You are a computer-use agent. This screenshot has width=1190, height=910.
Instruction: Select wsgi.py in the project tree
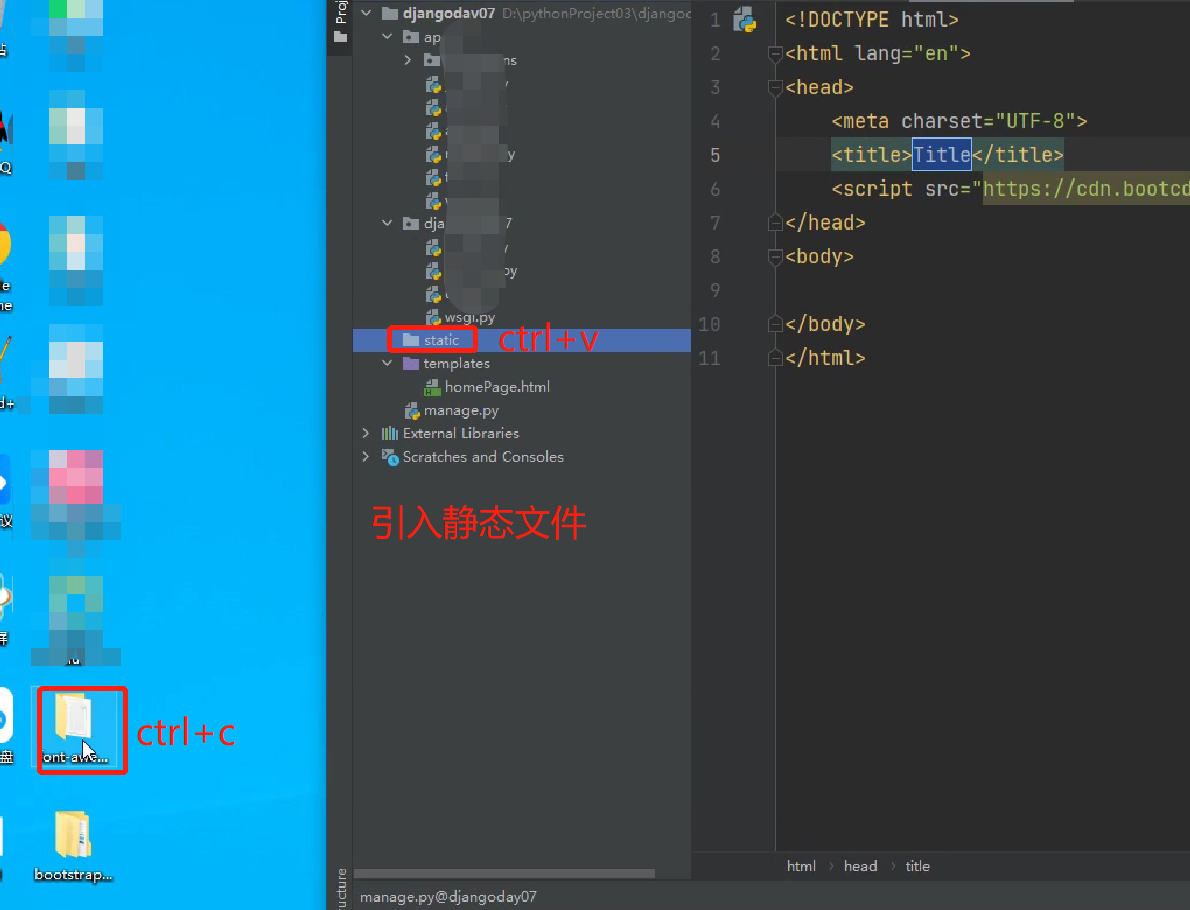pos(469,317)
